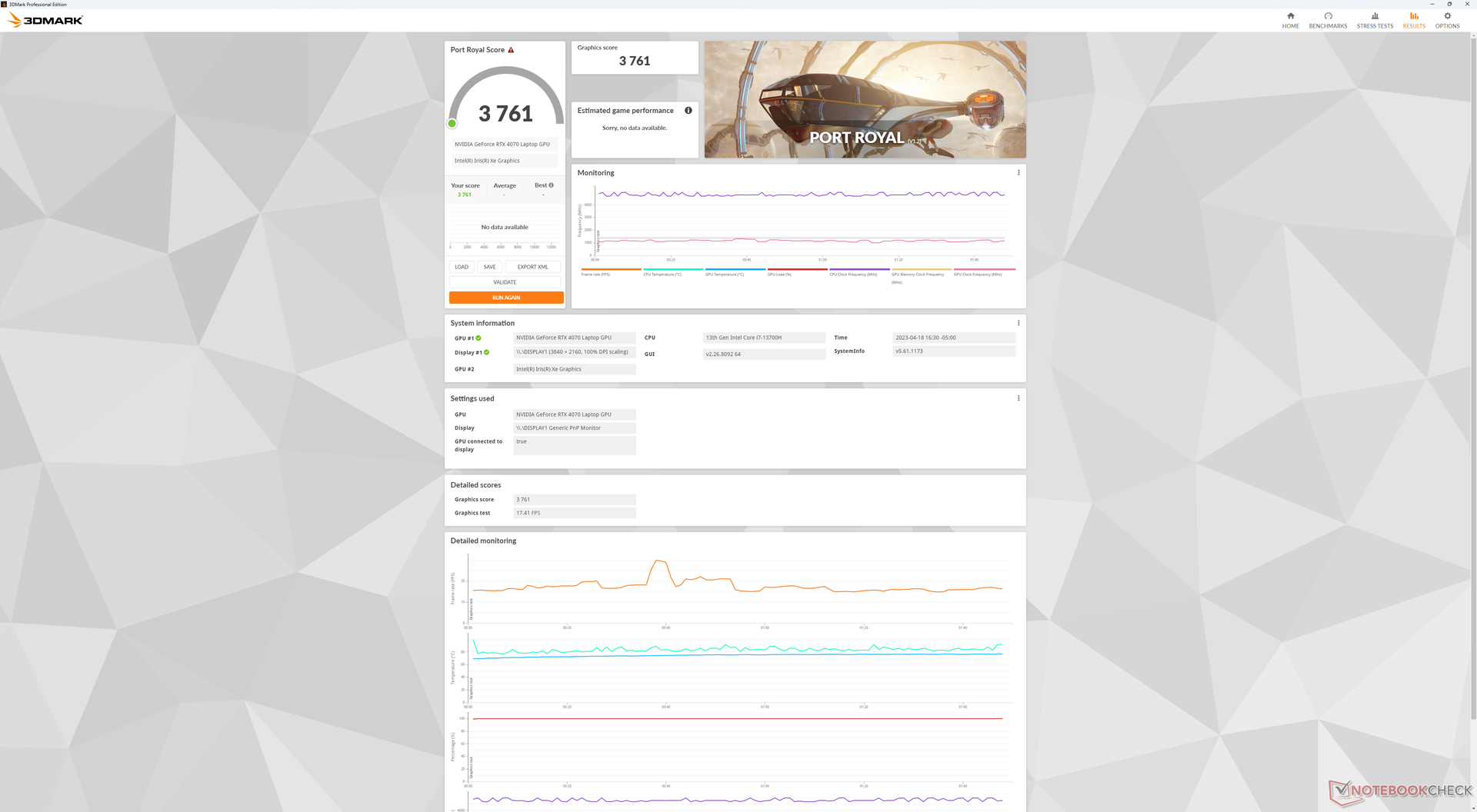This screenshot has width=1477, height=812.
Task: Click the VALIDATE button
Action: point(505,282)
